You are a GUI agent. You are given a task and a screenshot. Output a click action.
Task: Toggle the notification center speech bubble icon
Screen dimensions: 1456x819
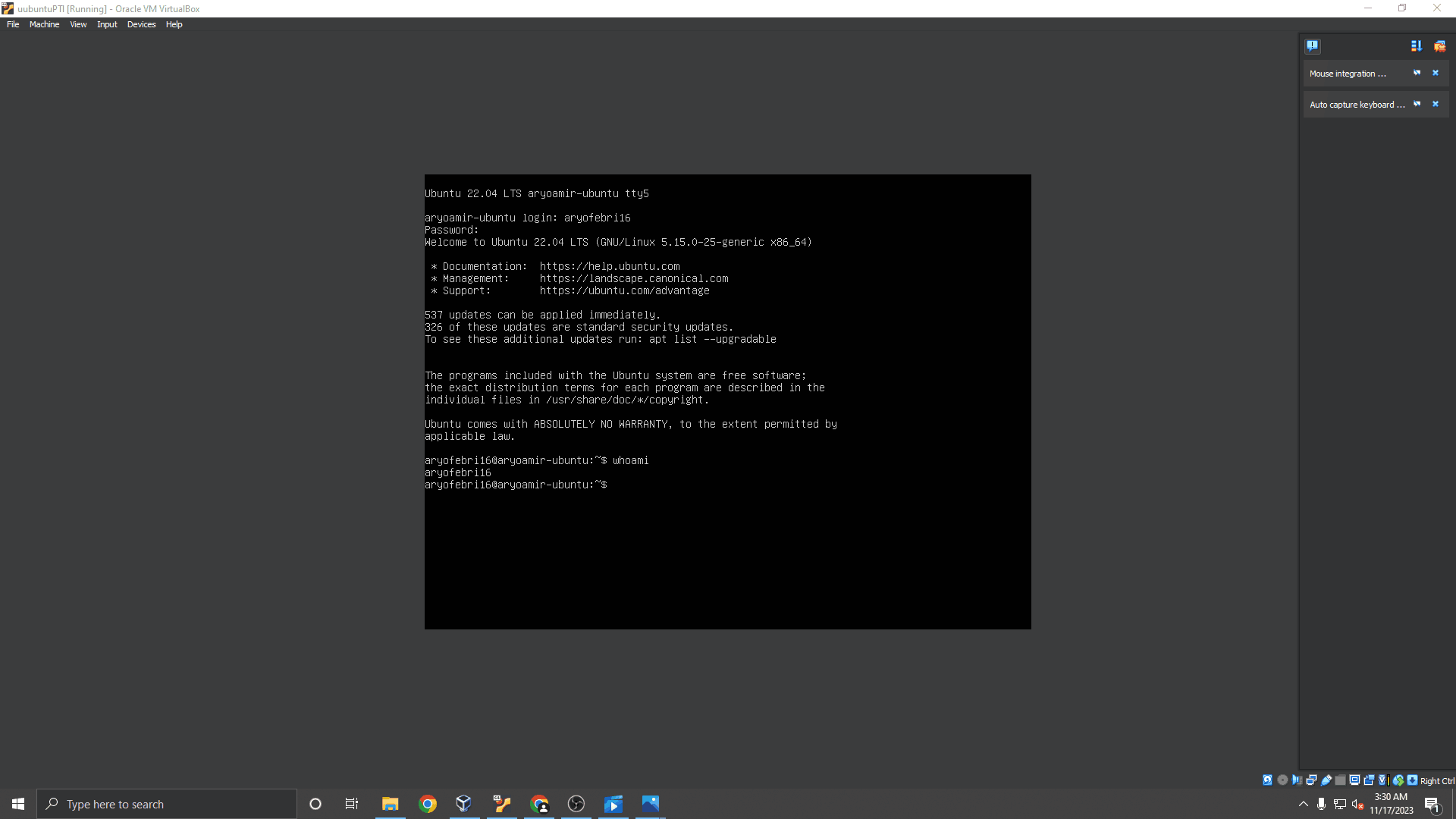1313,46
